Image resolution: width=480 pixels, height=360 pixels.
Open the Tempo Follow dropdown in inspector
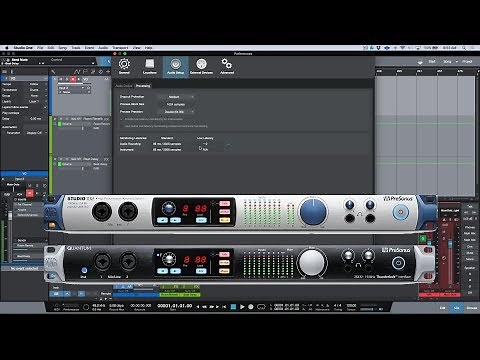[36, 84]
